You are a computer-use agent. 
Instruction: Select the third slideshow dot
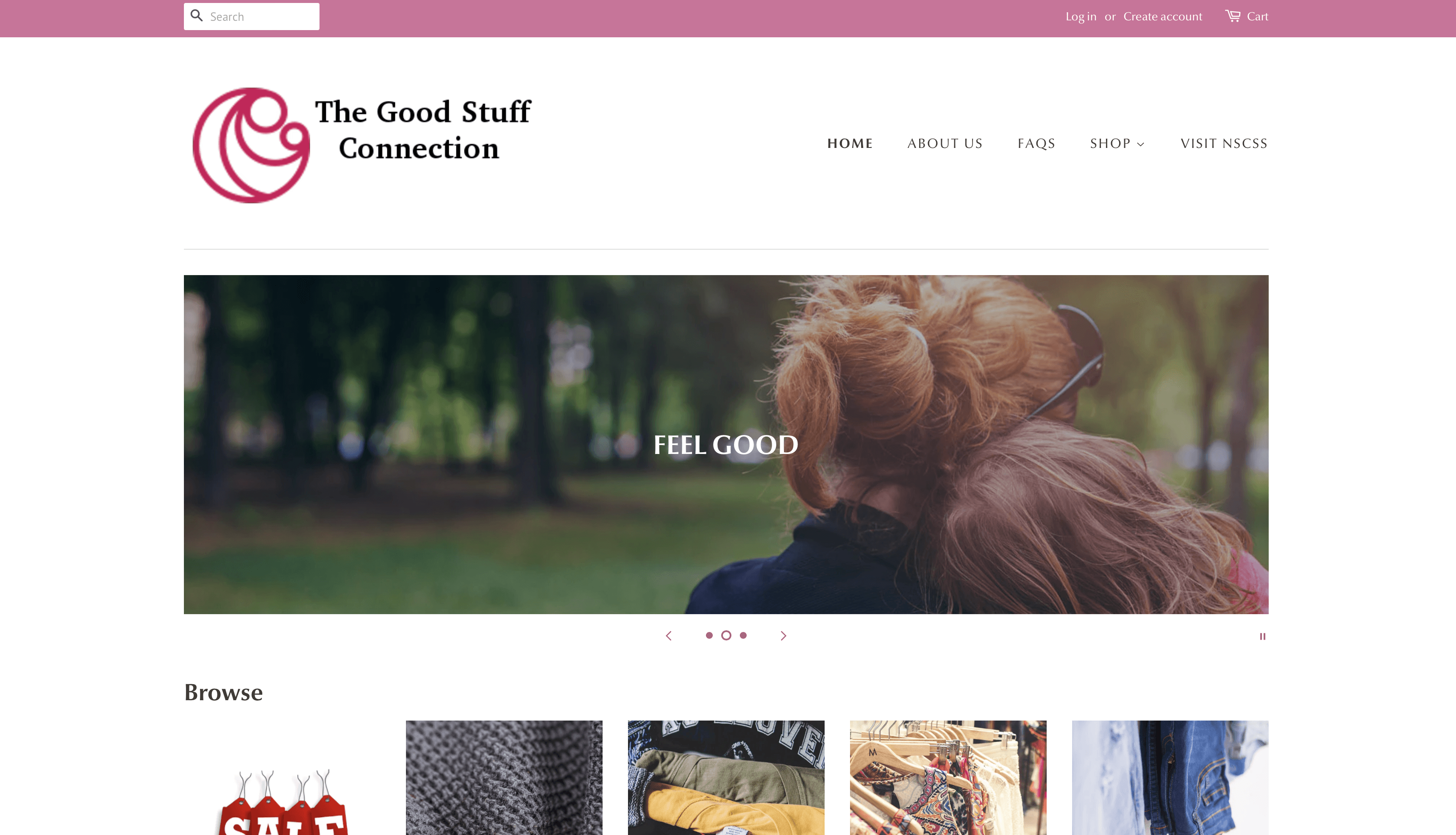(x=744, y=635)
